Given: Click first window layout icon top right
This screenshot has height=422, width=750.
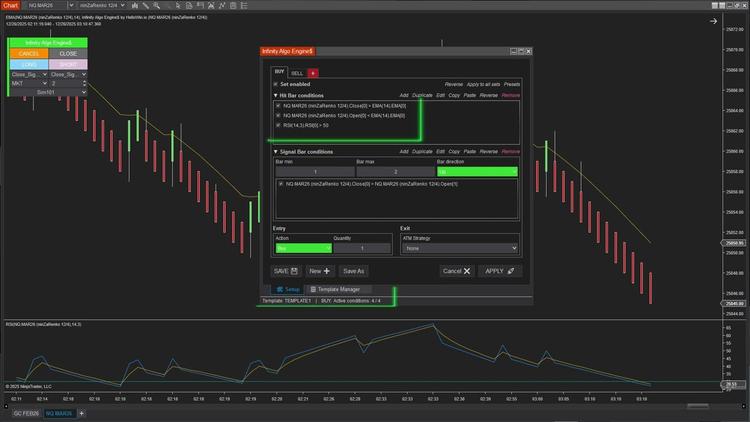Looking at the screenshot, I should [715, 5].
